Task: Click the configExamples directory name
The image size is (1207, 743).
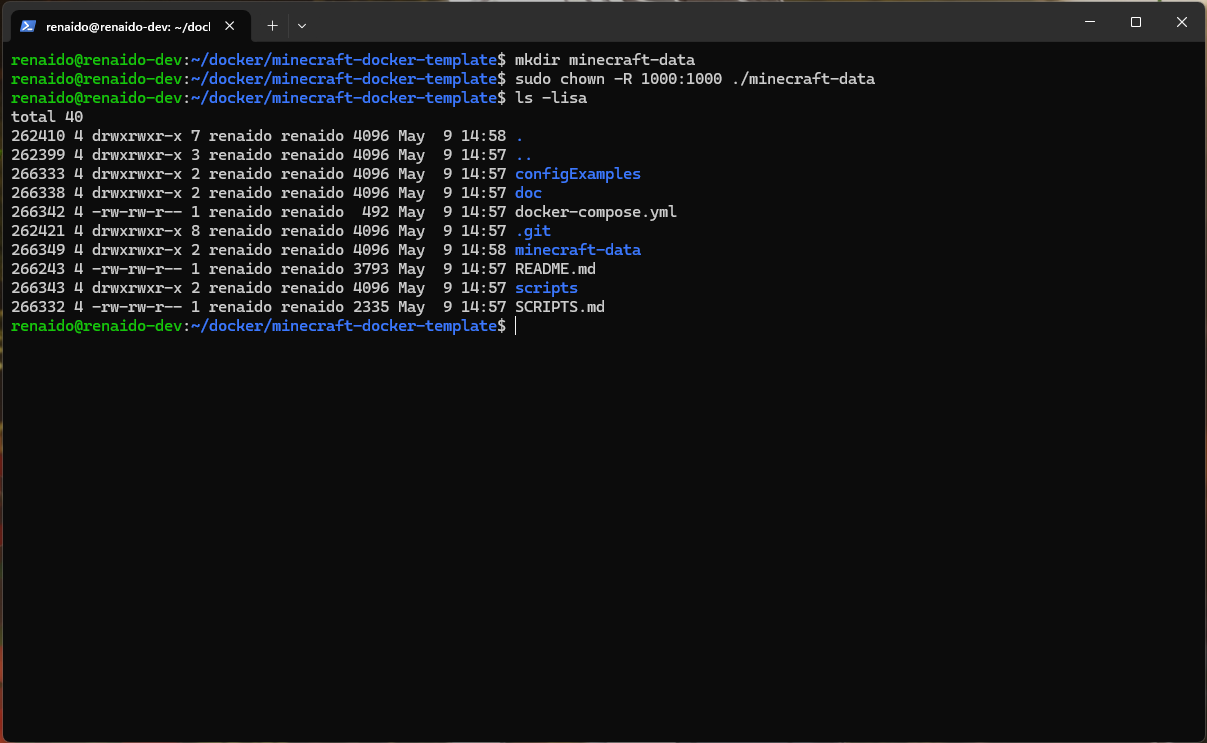Action: click(x=578, y=174)
